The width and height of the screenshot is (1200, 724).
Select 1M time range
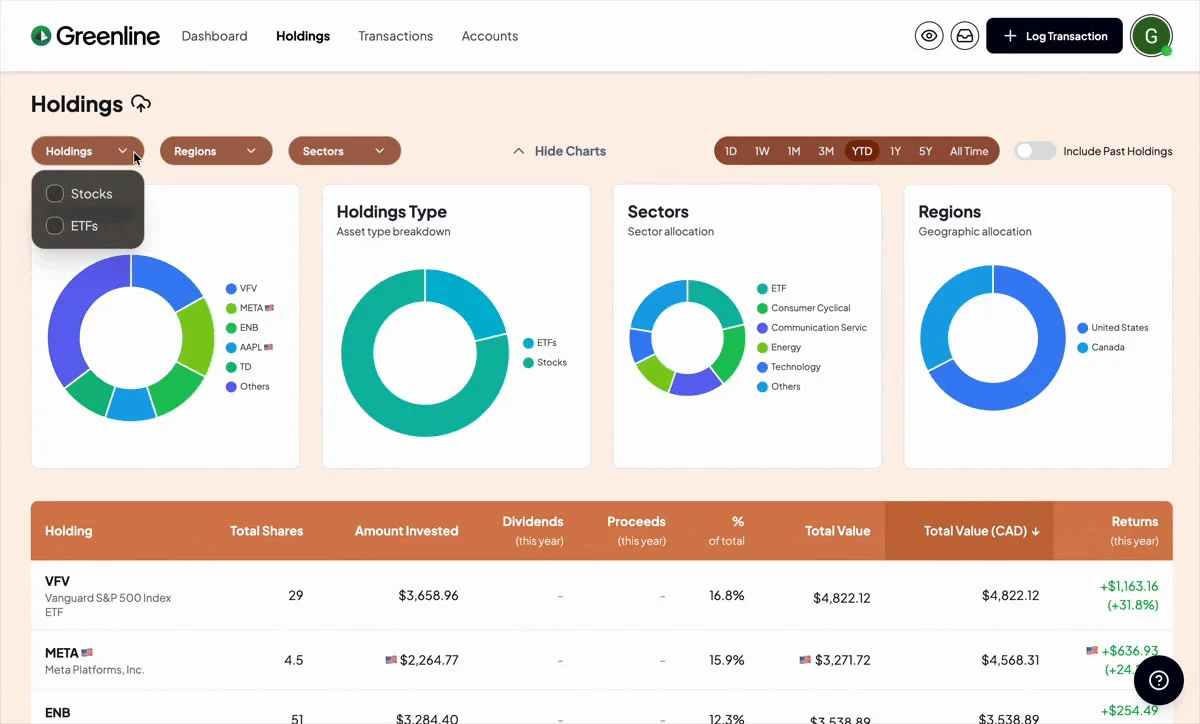(794, 151)
